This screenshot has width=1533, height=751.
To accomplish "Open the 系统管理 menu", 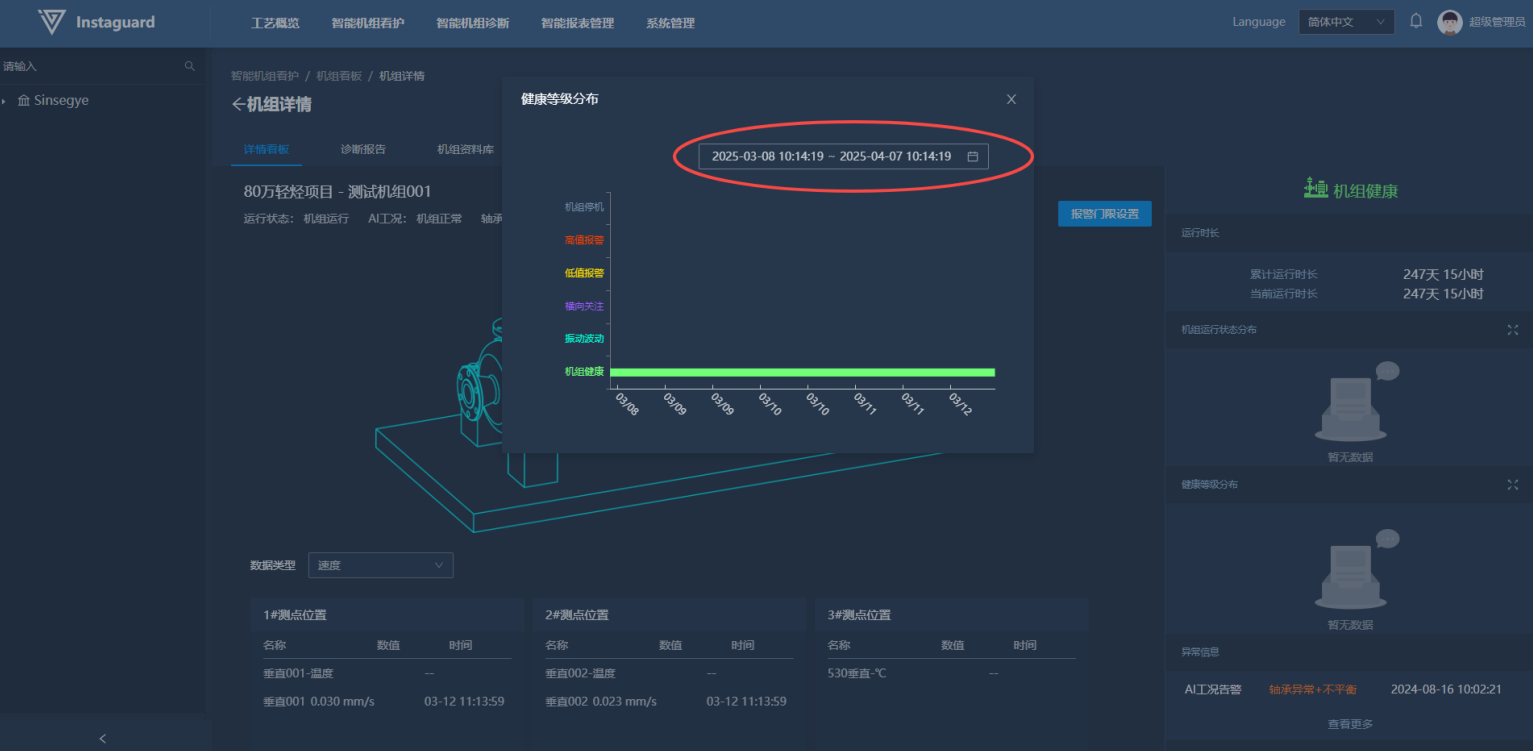I will [670, 23].
